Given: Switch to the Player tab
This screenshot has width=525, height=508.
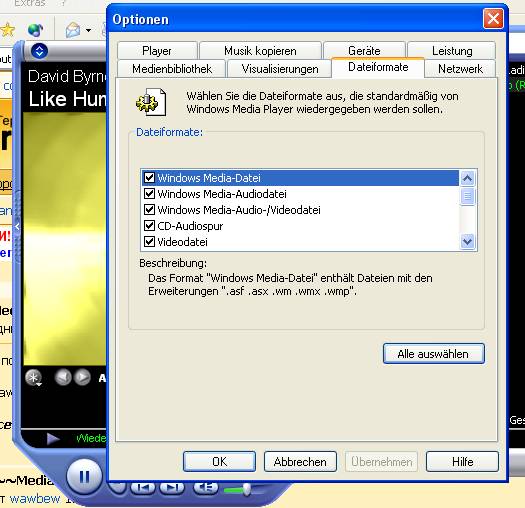Looking at the screenshot, I should tap(157, 51).
